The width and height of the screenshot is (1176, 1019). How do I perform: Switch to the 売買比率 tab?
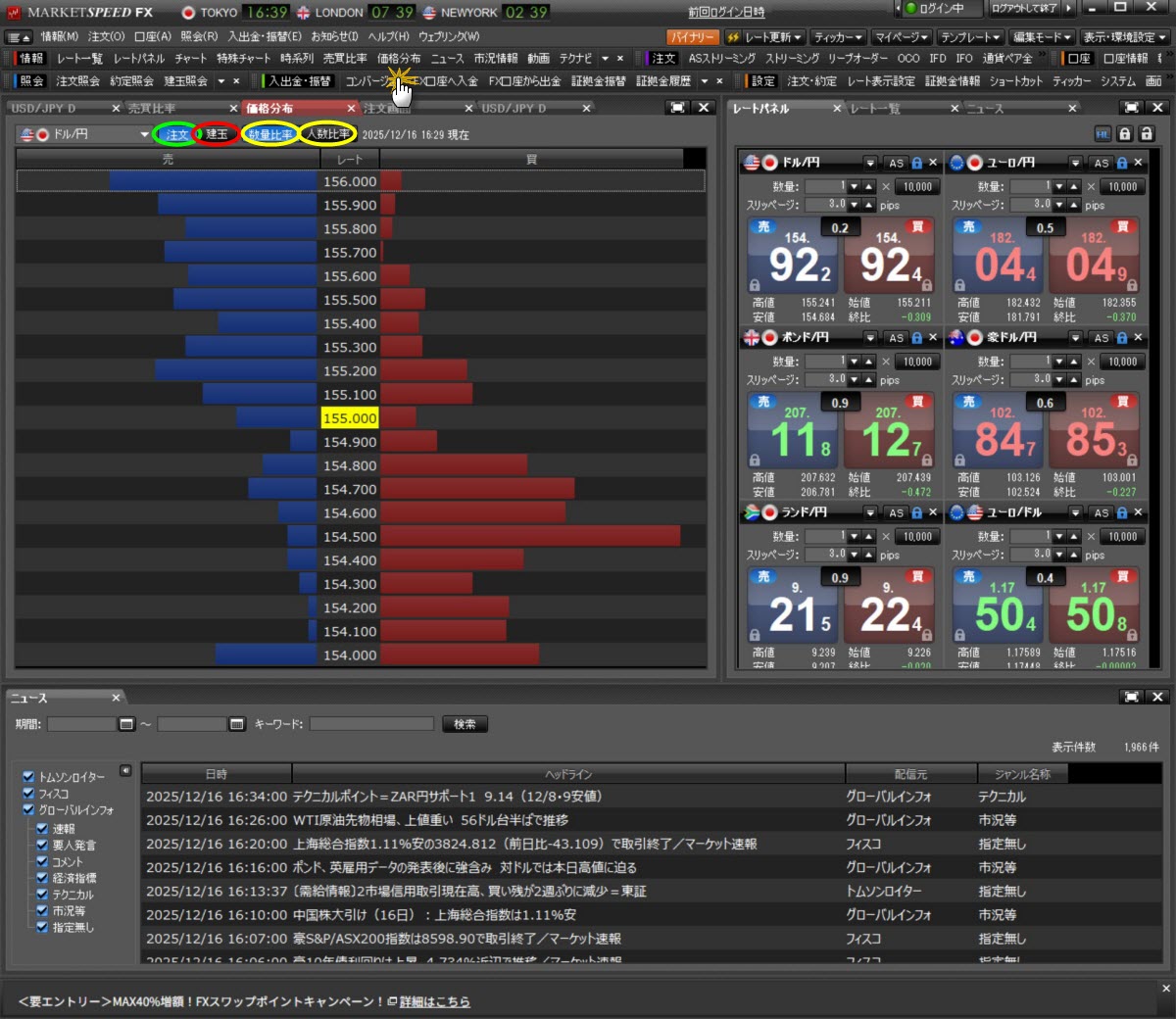(152, 108)
